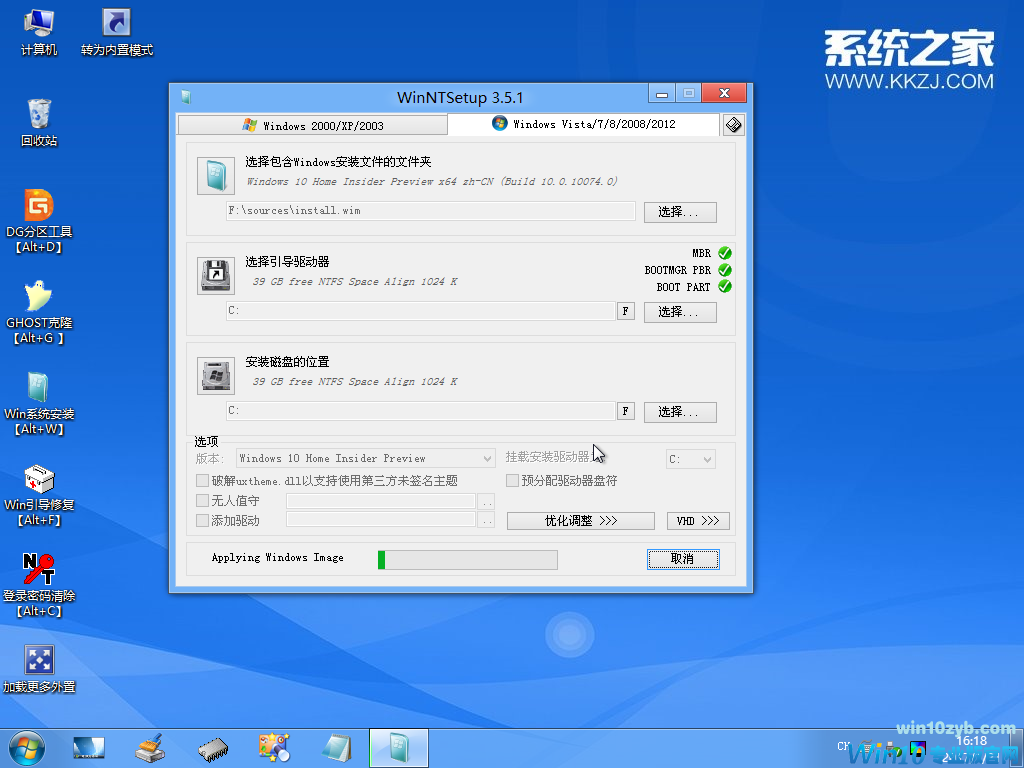Image resolution: width=1024 pixels, height=768 pixels.
Task: Expand the VHD >>> options
Action: [697, 520]
